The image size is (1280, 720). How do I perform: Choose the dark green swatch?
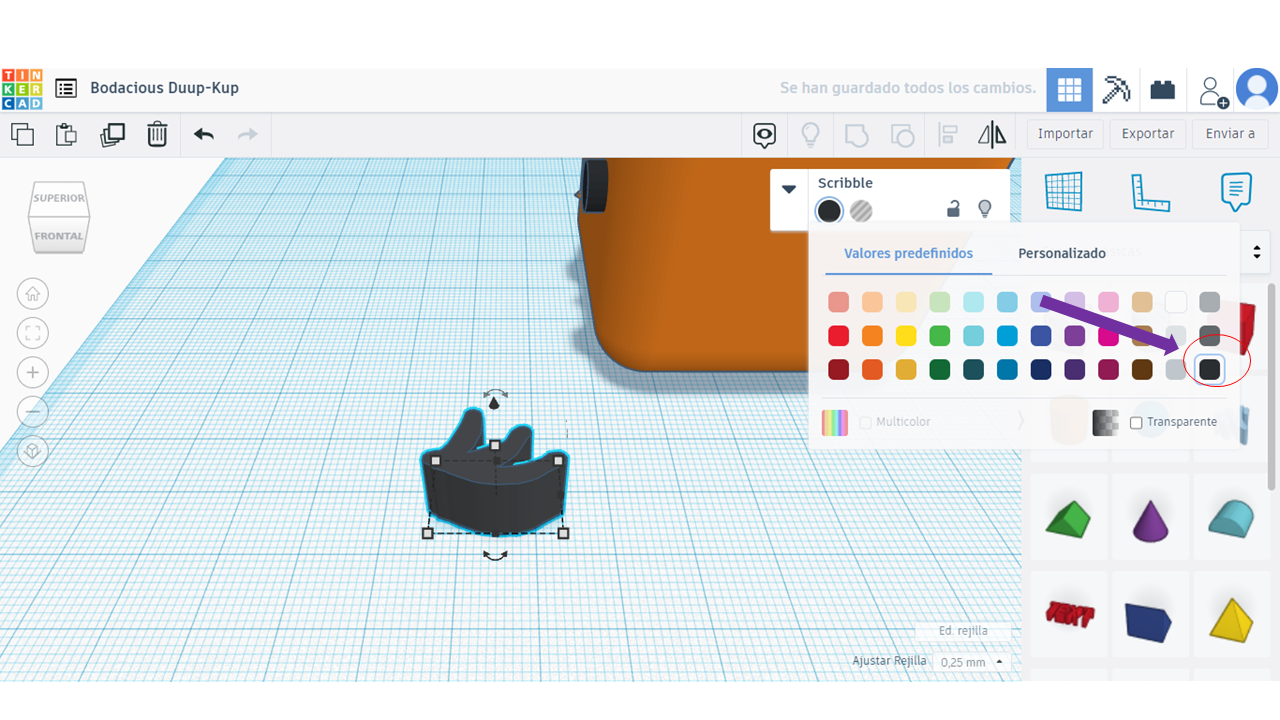[940, 370]
